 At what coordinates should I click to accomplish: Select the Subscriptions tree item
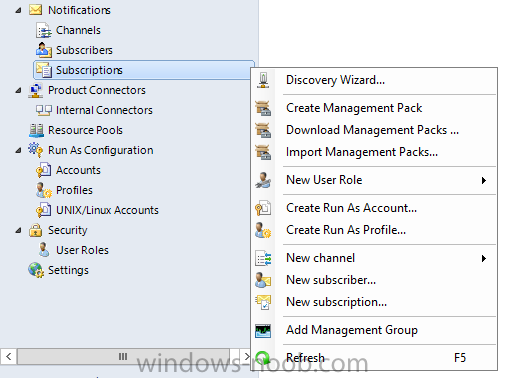tap(89, 70)
